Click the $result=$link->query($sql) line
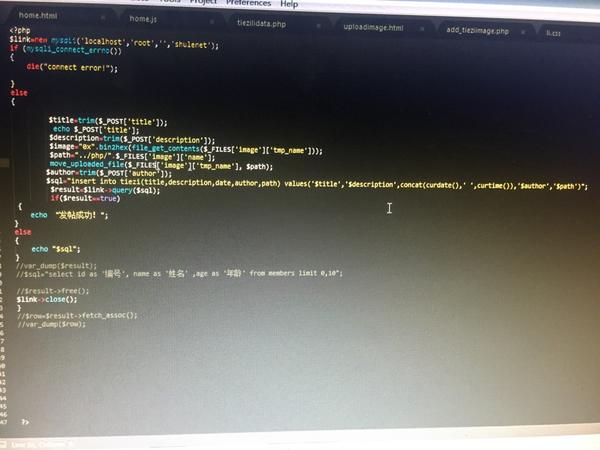The image size is (600, 450). 105,190
